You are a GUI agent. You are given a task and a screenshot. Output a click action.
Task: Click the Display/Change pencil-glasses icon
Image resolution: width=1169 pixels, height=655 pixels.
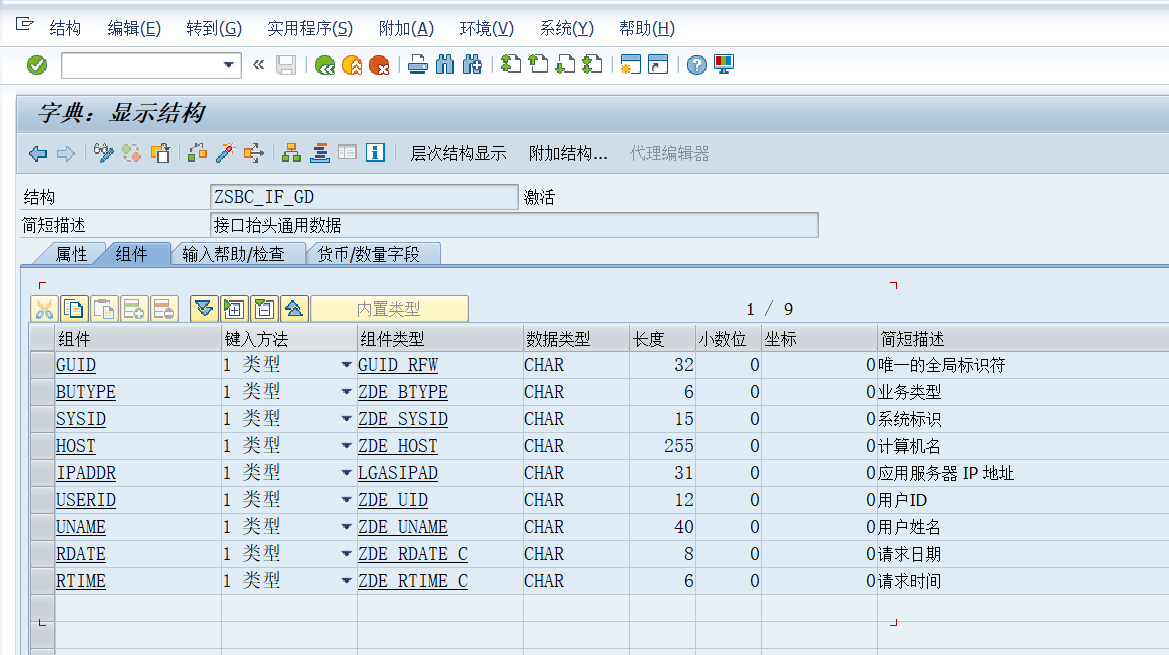tap(104, 154)
